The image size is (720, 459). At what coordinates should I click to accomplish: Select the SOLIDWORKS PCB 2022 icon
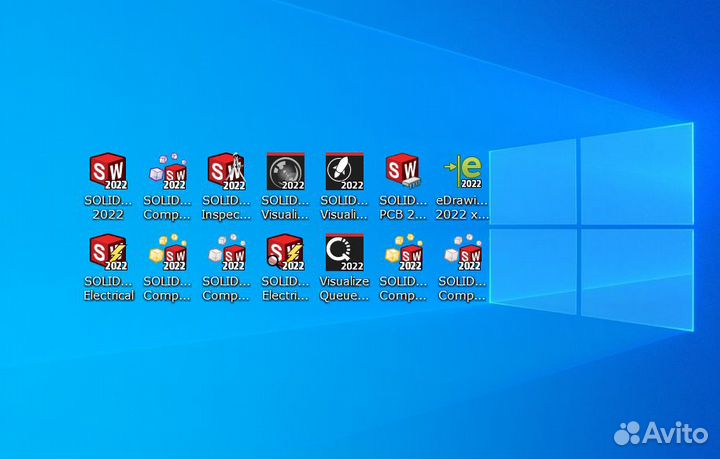click(x=403, y=172)
